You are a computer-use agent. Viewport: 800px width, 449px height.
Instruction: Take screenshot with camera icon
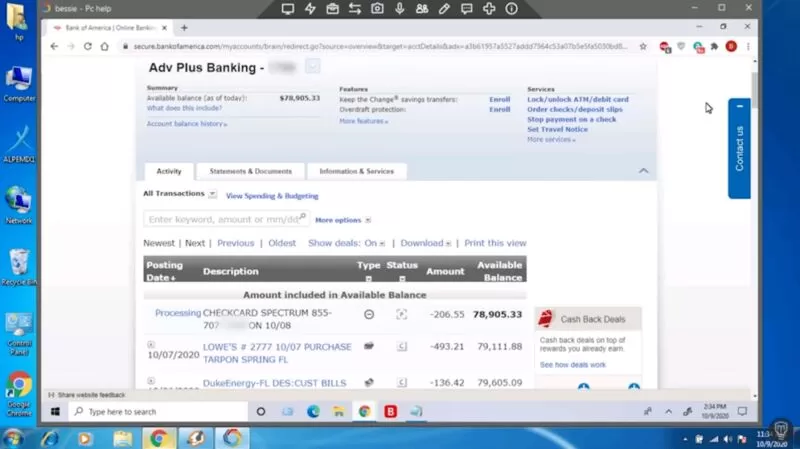pyautogui.click(x=377, y=9)
